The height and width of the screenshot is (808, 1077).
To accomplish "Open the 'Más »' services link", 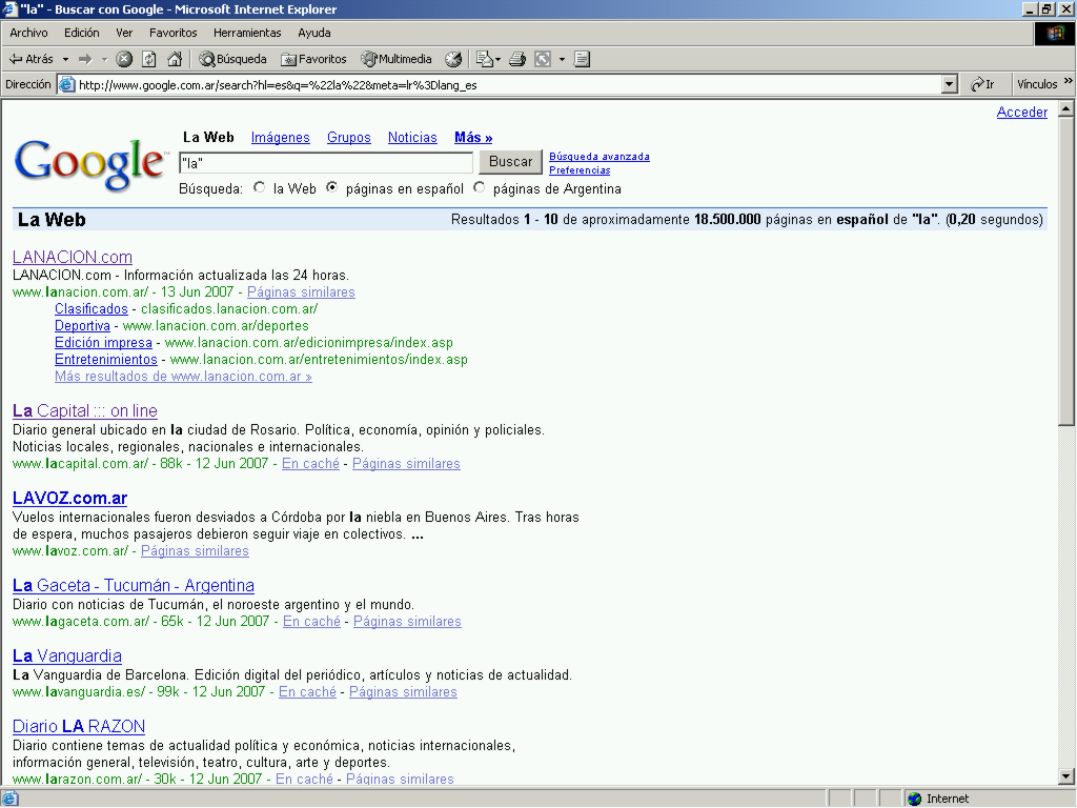I will (x=473, y=137).
